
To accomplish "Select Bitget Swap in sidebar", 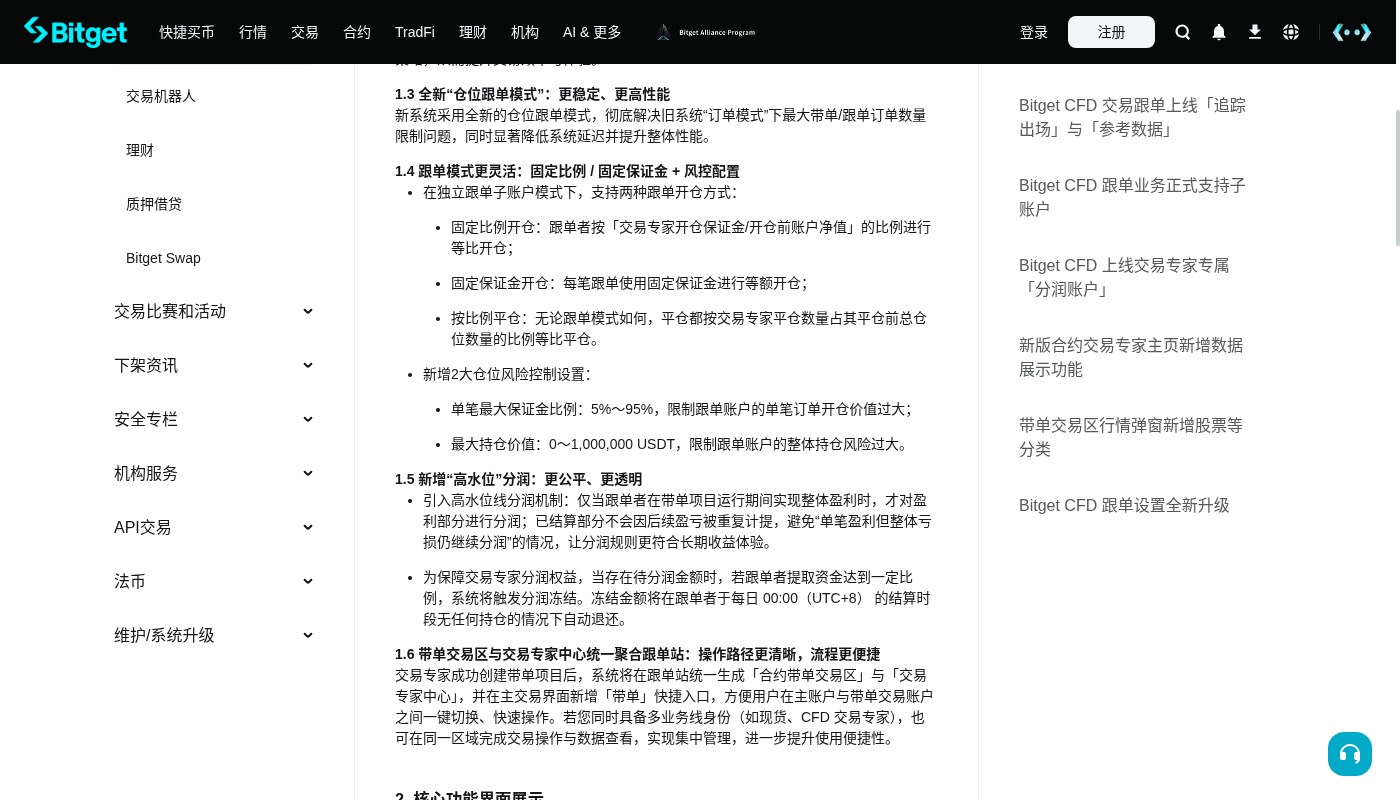I will pos(163,258).
